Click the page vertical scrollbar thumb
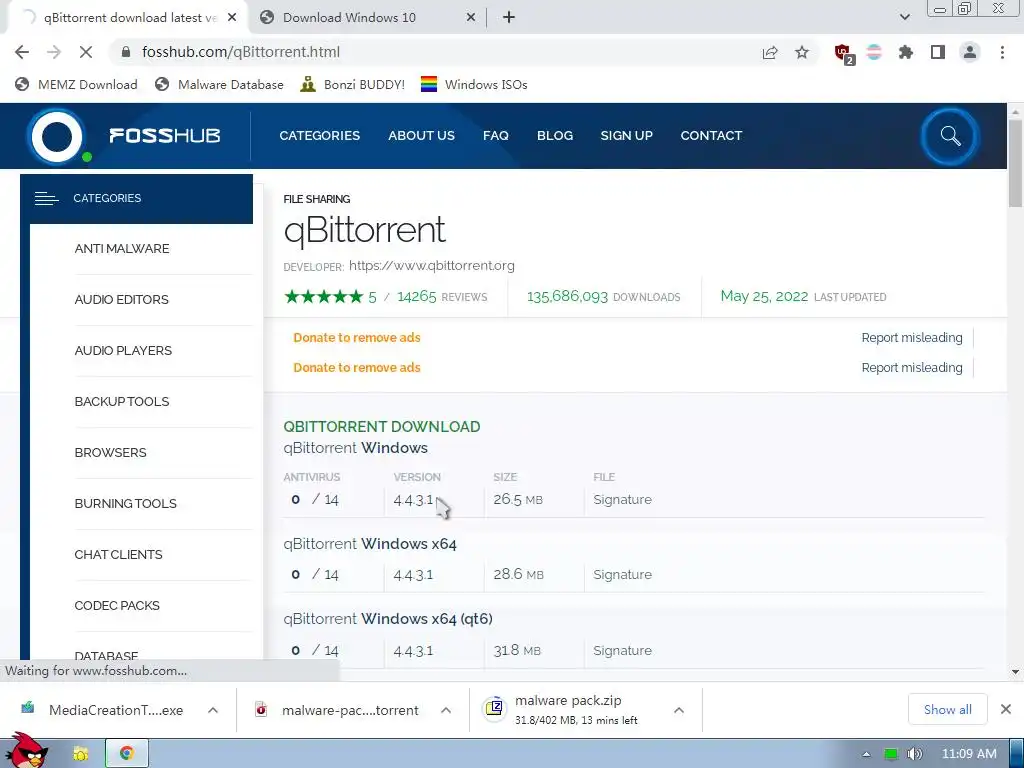Screen dimensions: 1024x768 pyautogui.click(x=1015, y=163)
